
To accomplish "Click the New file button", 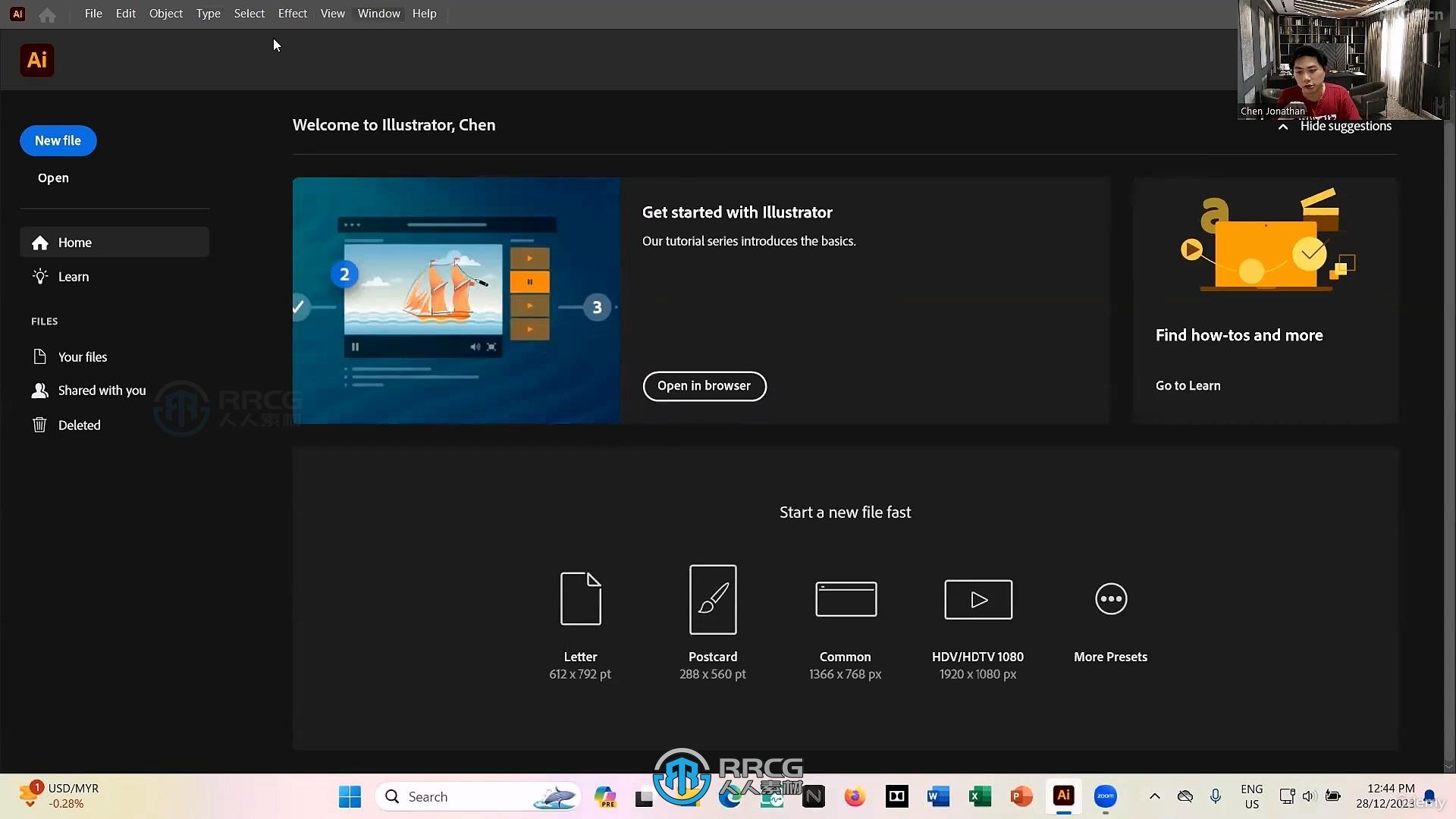I will click(x=58, y=141).
